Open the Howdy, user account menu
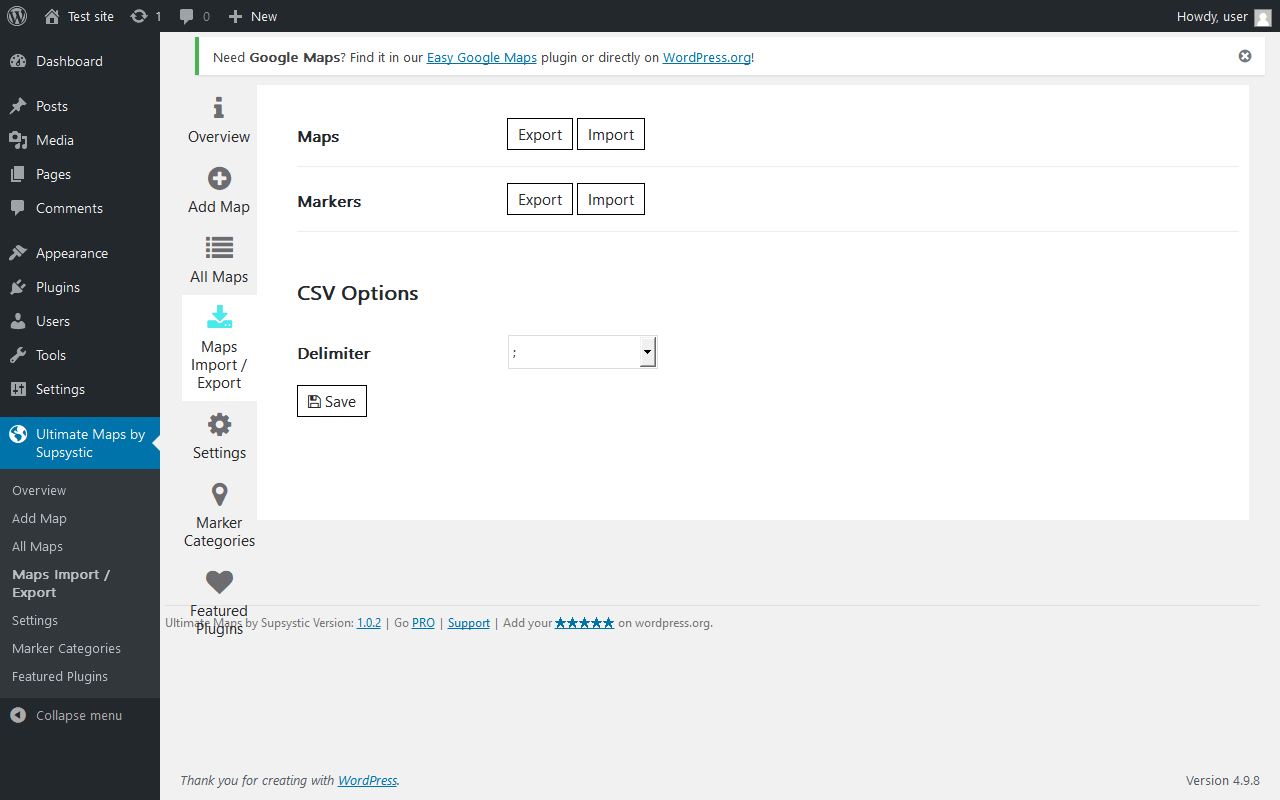 click(x=1224, y=16)
